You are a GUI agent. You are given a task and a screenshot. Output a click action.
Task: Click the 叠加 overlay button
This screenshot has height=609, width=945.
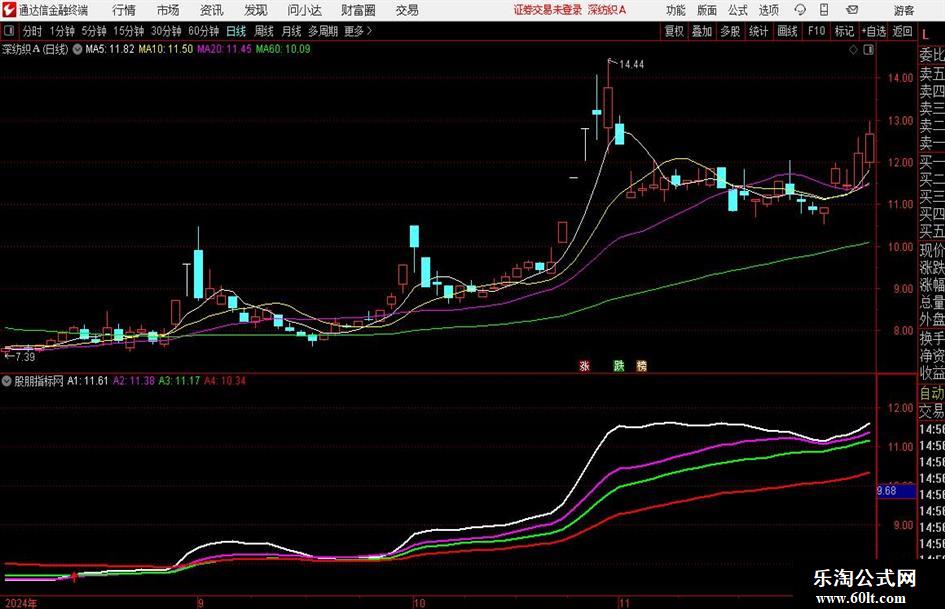702,31
